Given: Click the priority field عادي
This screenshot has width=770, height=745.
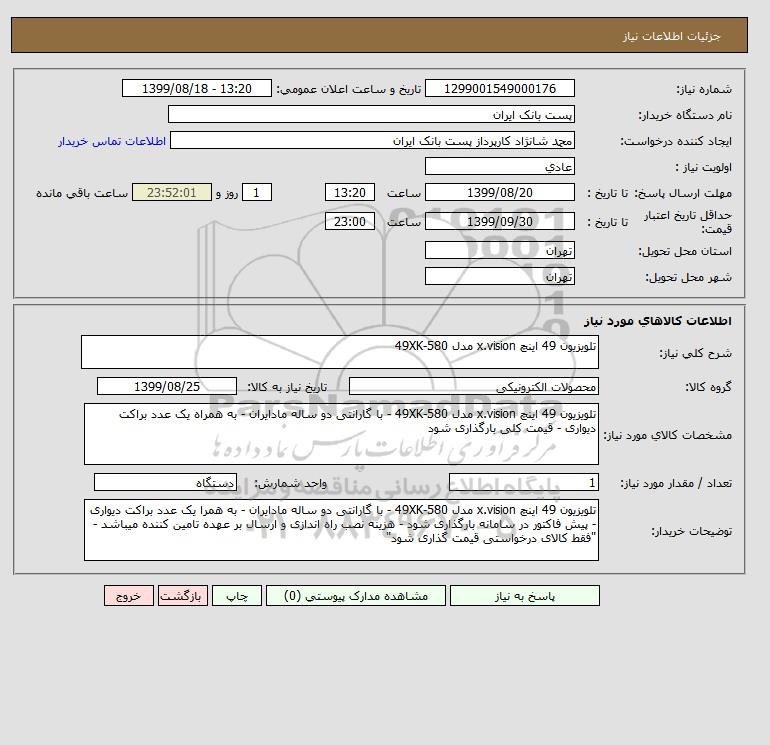Looking at the screenshot, I should click(x=499, y=167).
